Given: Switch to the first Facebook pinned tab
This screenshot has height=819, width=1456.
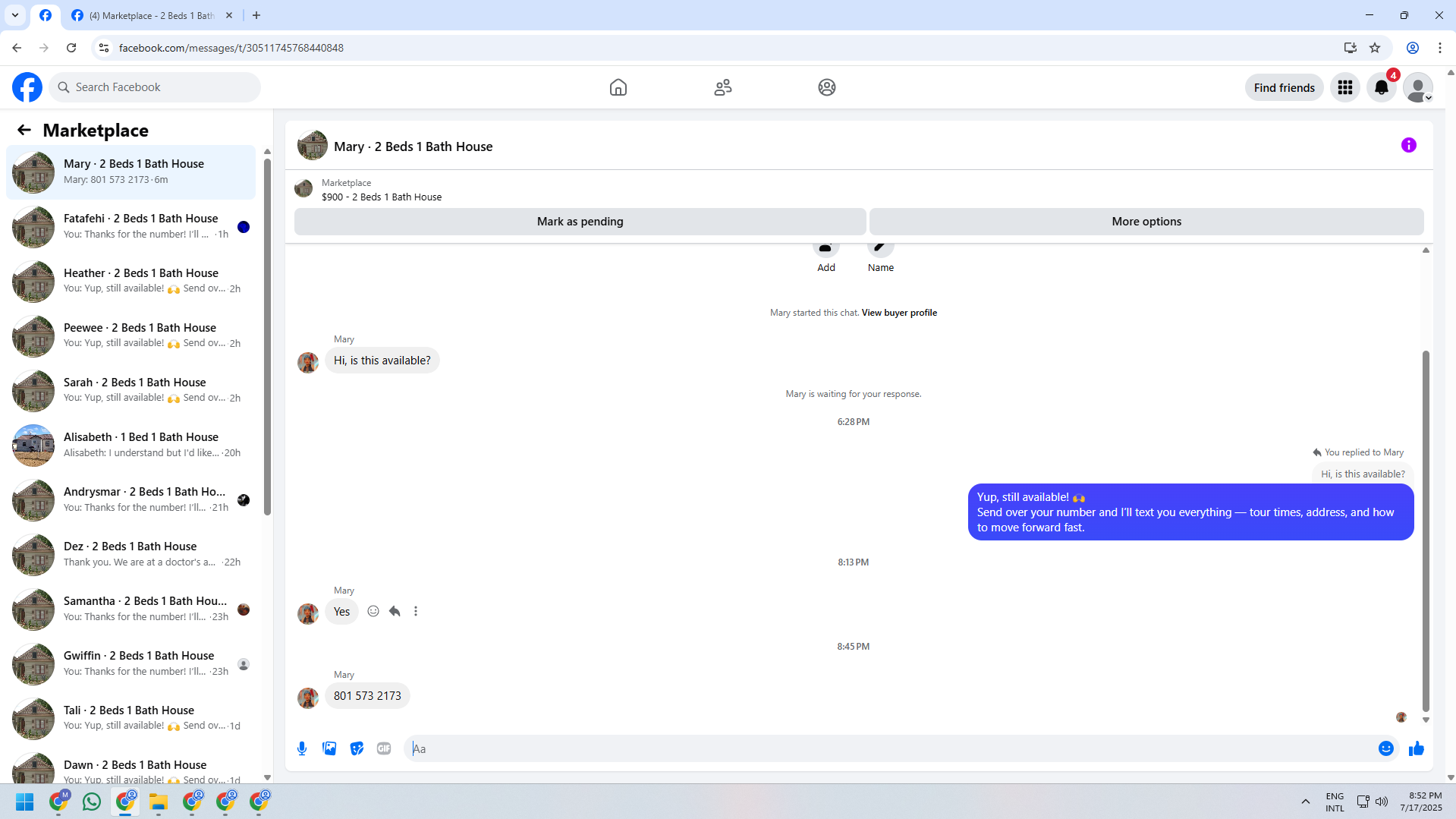Looking at the screenshot, I should click(x=46, y=15).
